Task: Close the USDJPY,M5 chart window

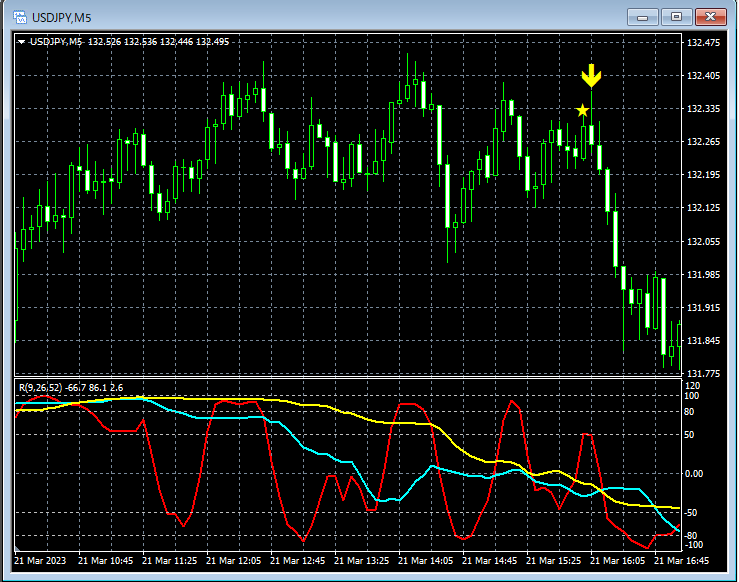Action: coord(712,17)
